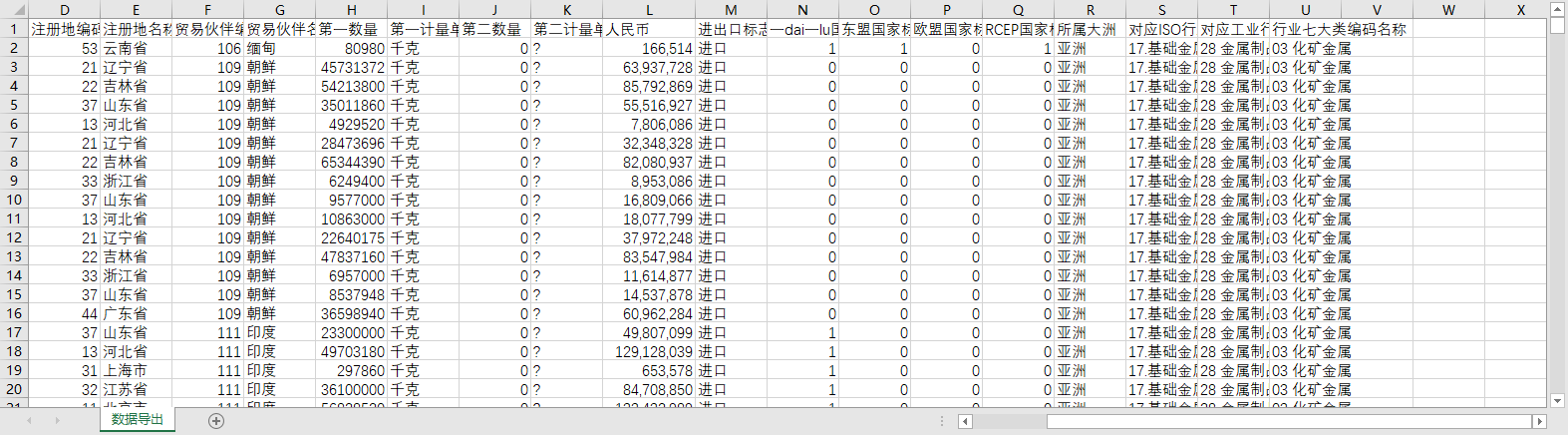Click the 进出口标志 header cell
The height and width of the screenshot is (435, 1568).
click(731, 29)
